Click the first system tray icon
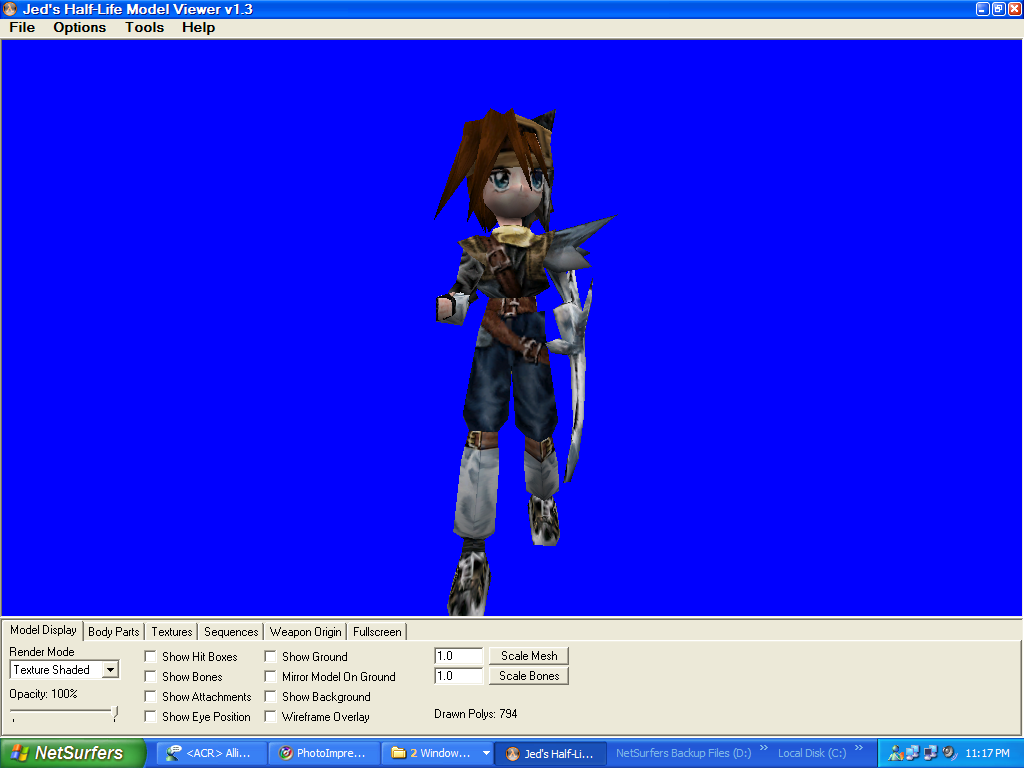1024x768 pixels. tap(895, 753)
